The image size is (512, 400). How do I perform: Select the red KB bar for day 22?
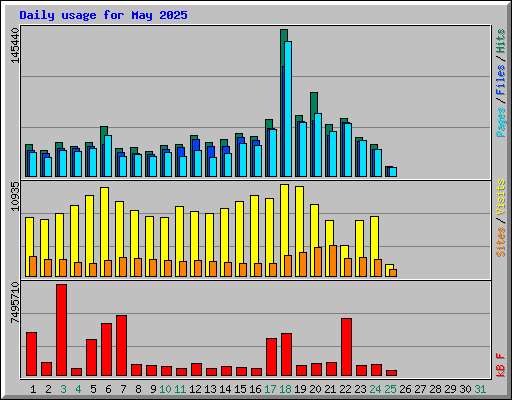tap(346, 347)
